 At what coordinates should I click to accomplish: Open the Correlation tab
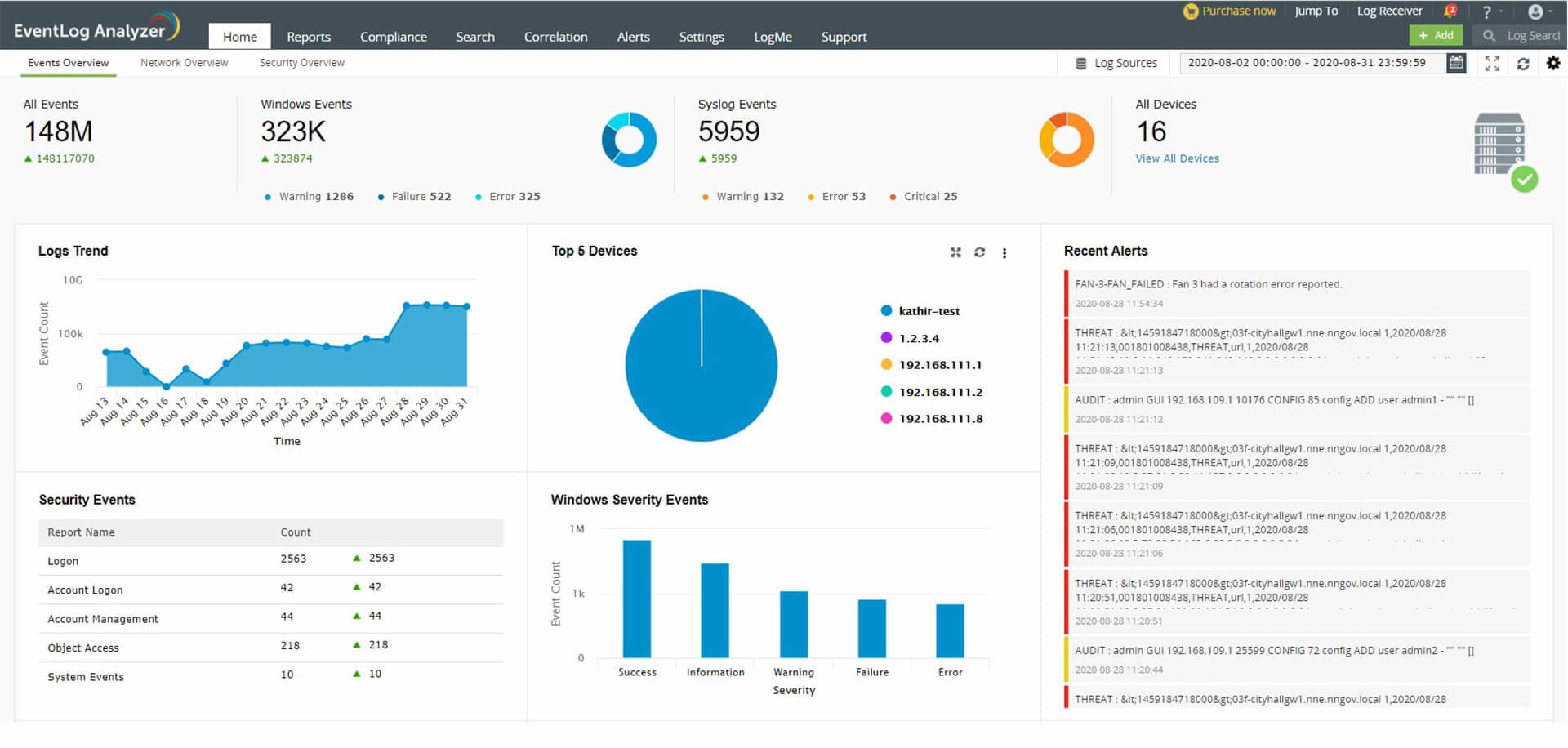click(556, 37)
